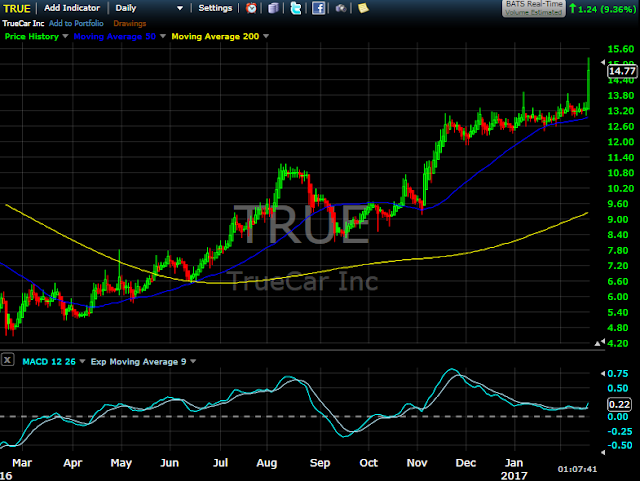Image resolution: width=640 pixels, height=481 pixels.
Task: Click the arrow marker beside the 0.75 MACD scale
Action: (603, 374)
